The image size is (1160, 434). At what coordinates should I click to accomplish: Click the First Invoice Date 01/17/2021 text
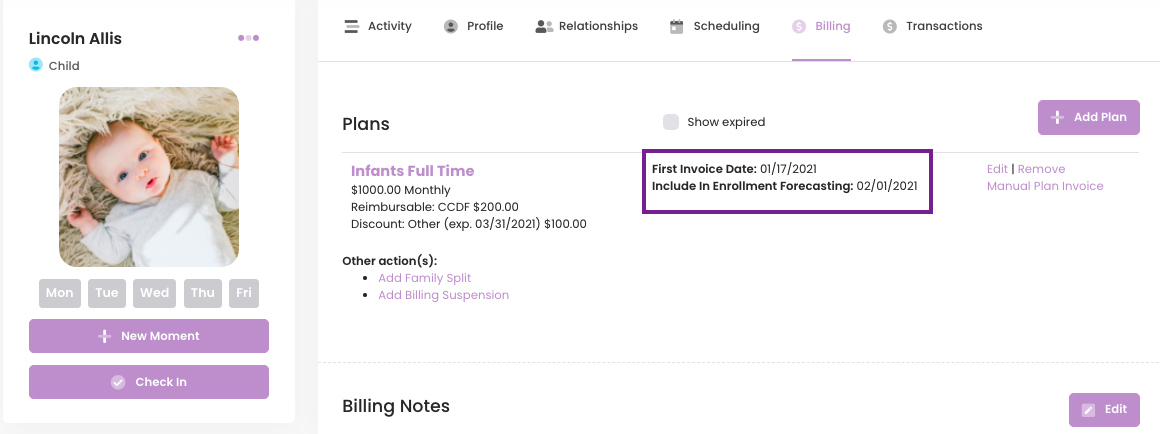(x=734, y=169)
